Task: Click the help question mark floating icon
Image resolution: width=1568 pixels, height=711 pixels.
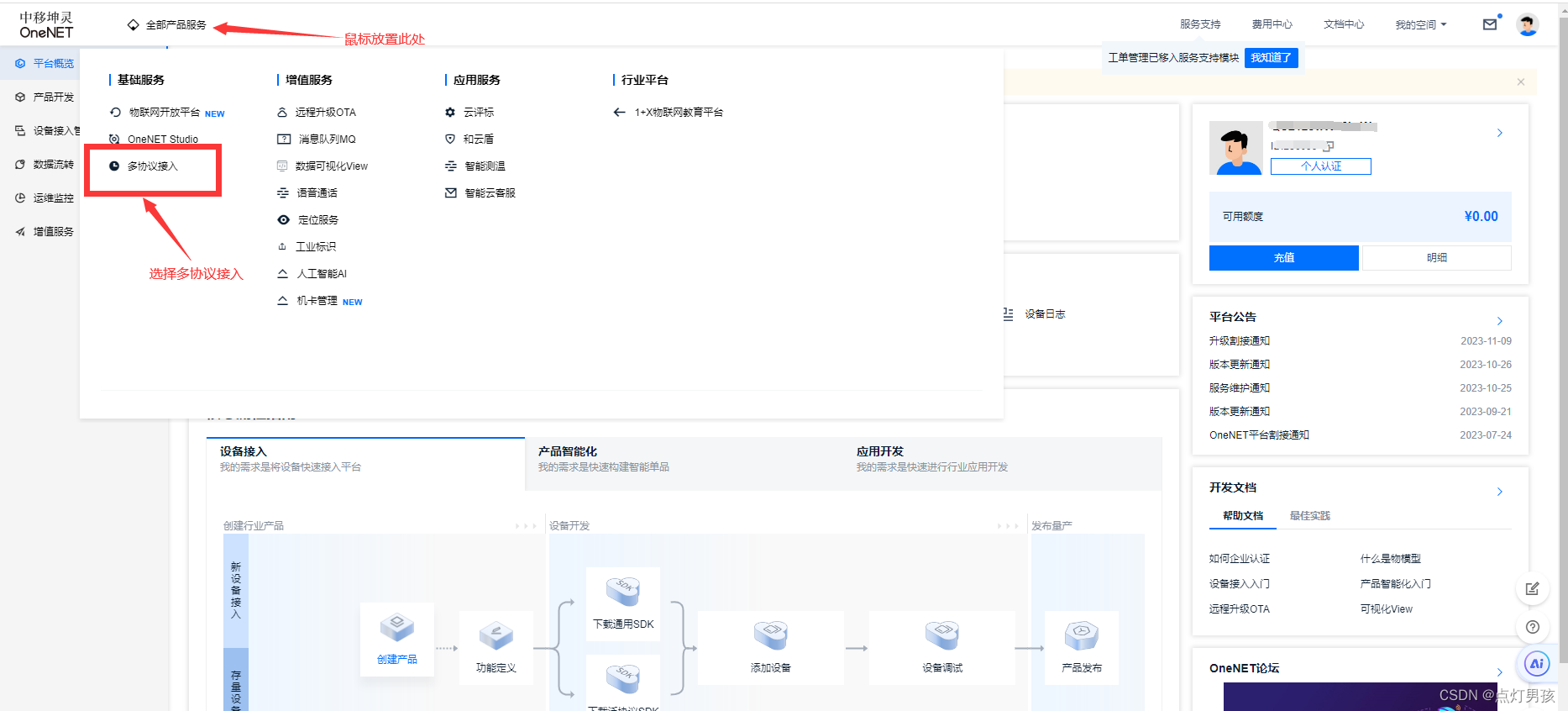Action: (x=1533, y=627)
